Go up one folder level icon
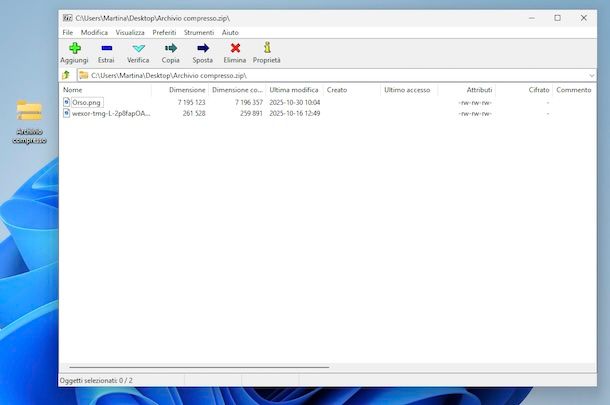Viewport: 610px width, 405px height. [x=66, y=75]
